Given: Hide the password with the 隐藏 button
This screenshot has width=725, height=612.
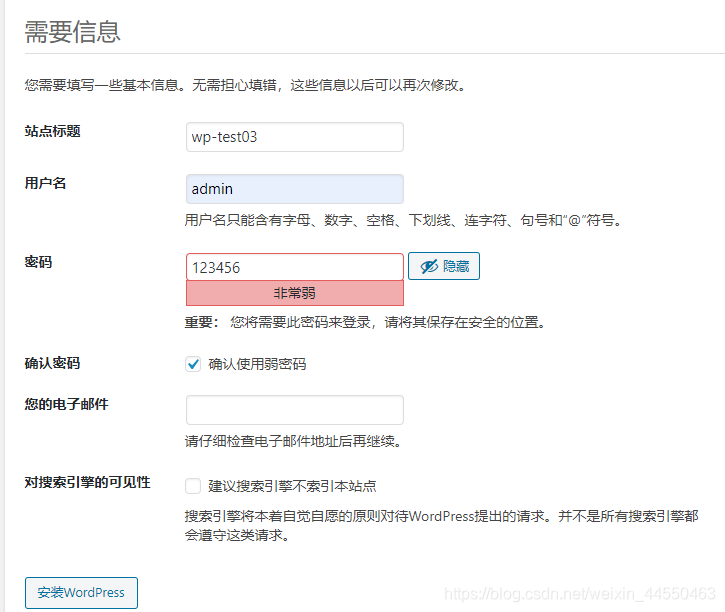Looking at the screenshot, I should point(443,266).
